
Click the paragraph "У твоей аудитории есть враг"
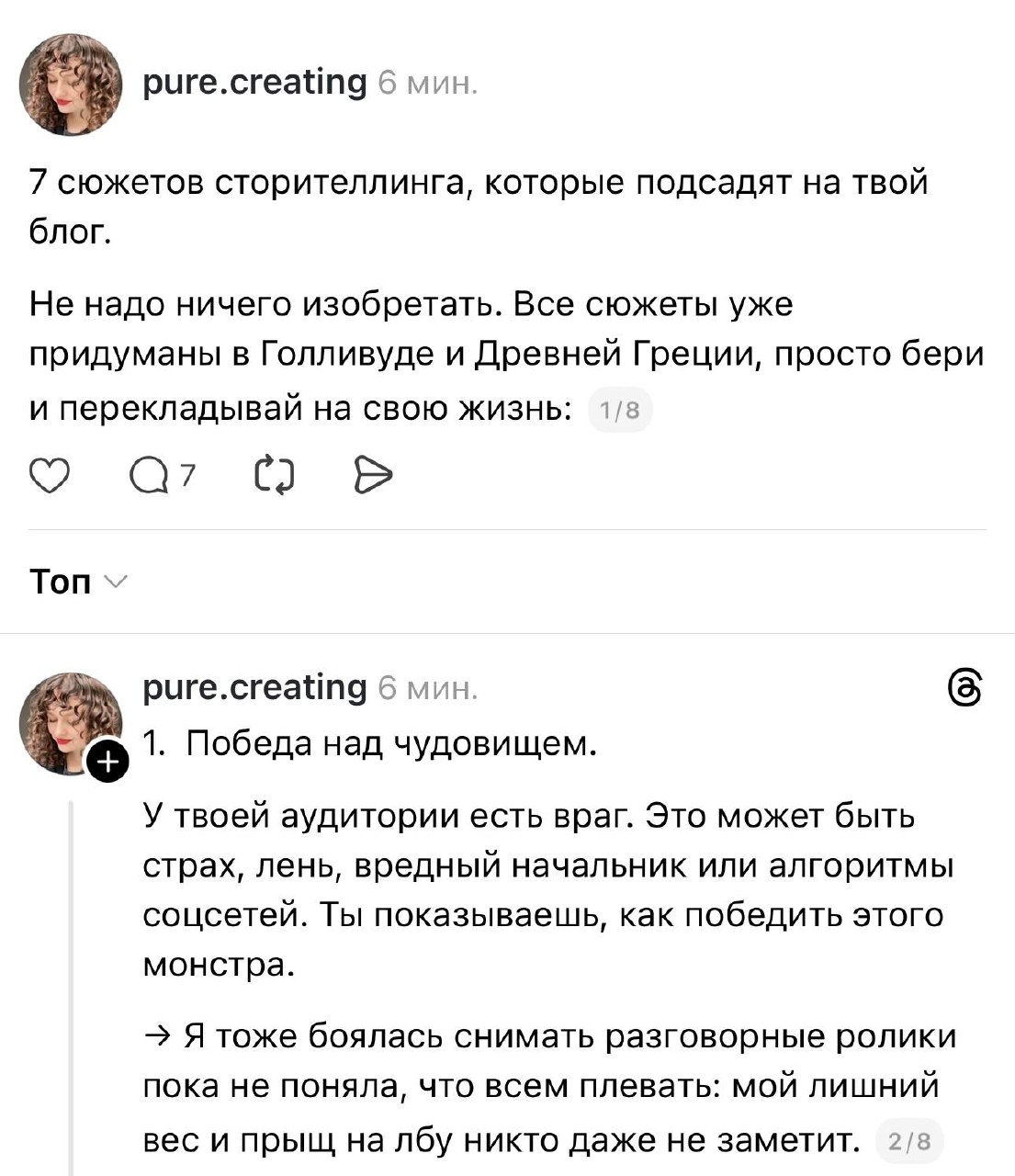click(x=547, y=889)
